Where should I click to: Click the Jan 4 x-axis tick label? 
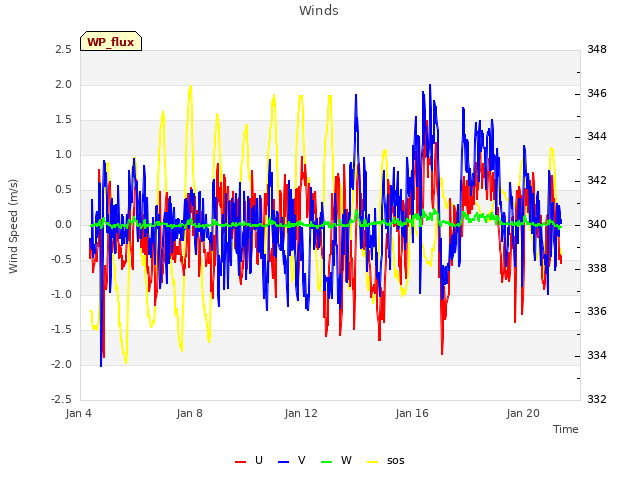click(78, 413)
